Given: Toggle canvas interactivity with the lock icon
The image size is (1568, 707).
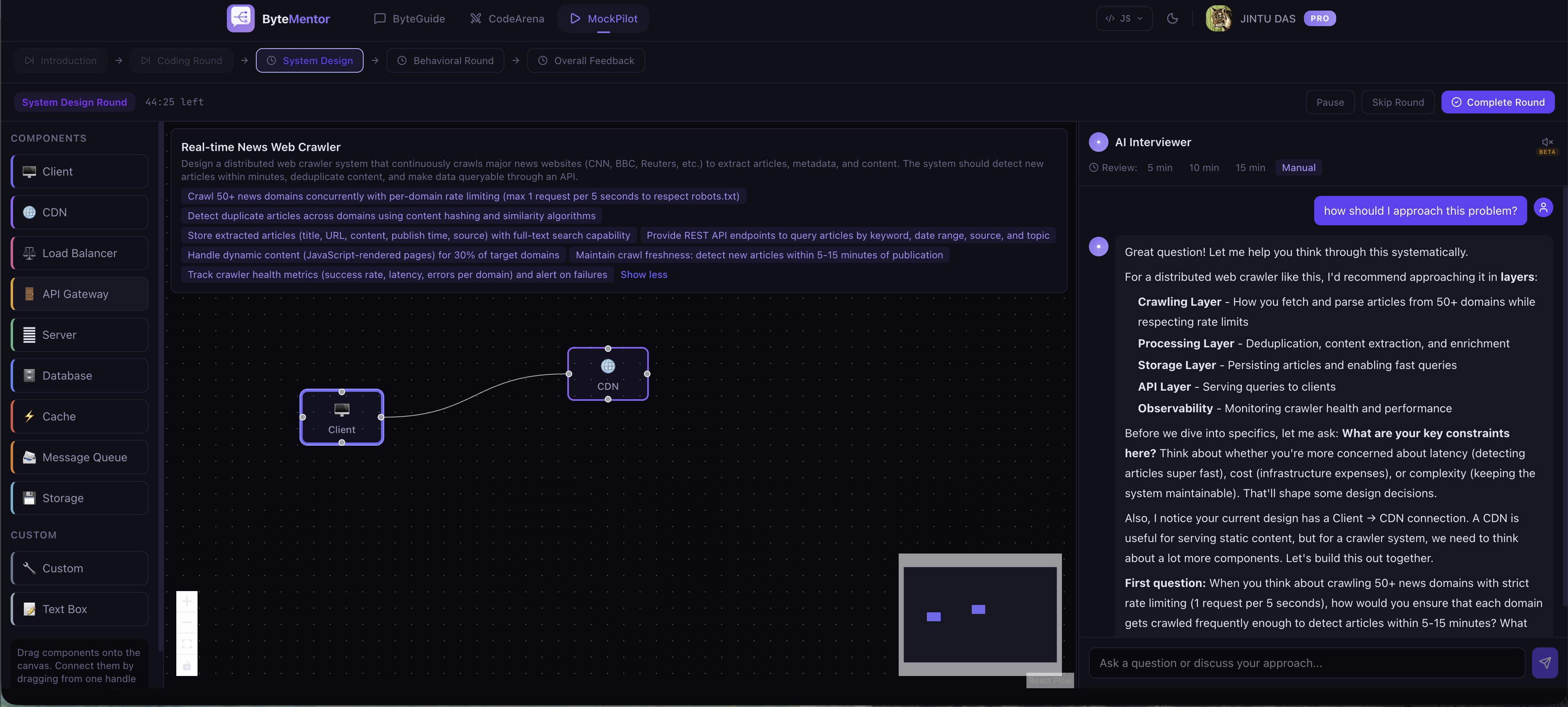Looking at the screenshot, I should [187, 665].
